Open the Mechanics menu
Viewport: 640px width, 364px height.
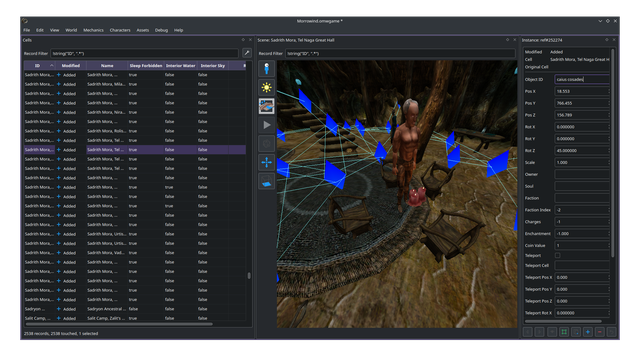93,30
